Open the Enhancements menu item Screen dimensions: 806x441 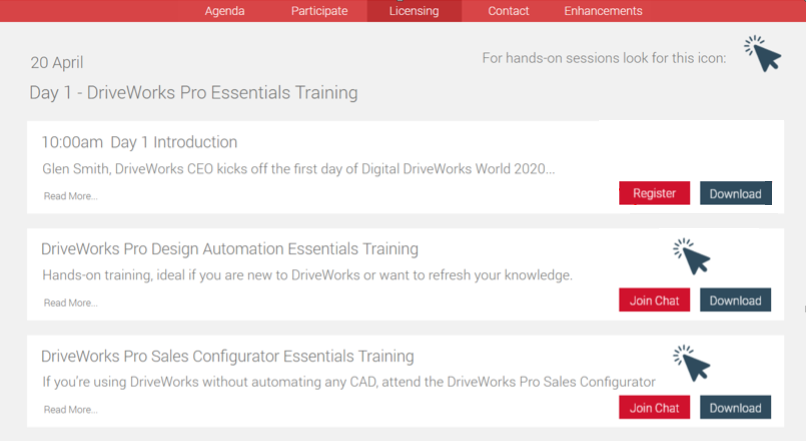pos(603,11)
